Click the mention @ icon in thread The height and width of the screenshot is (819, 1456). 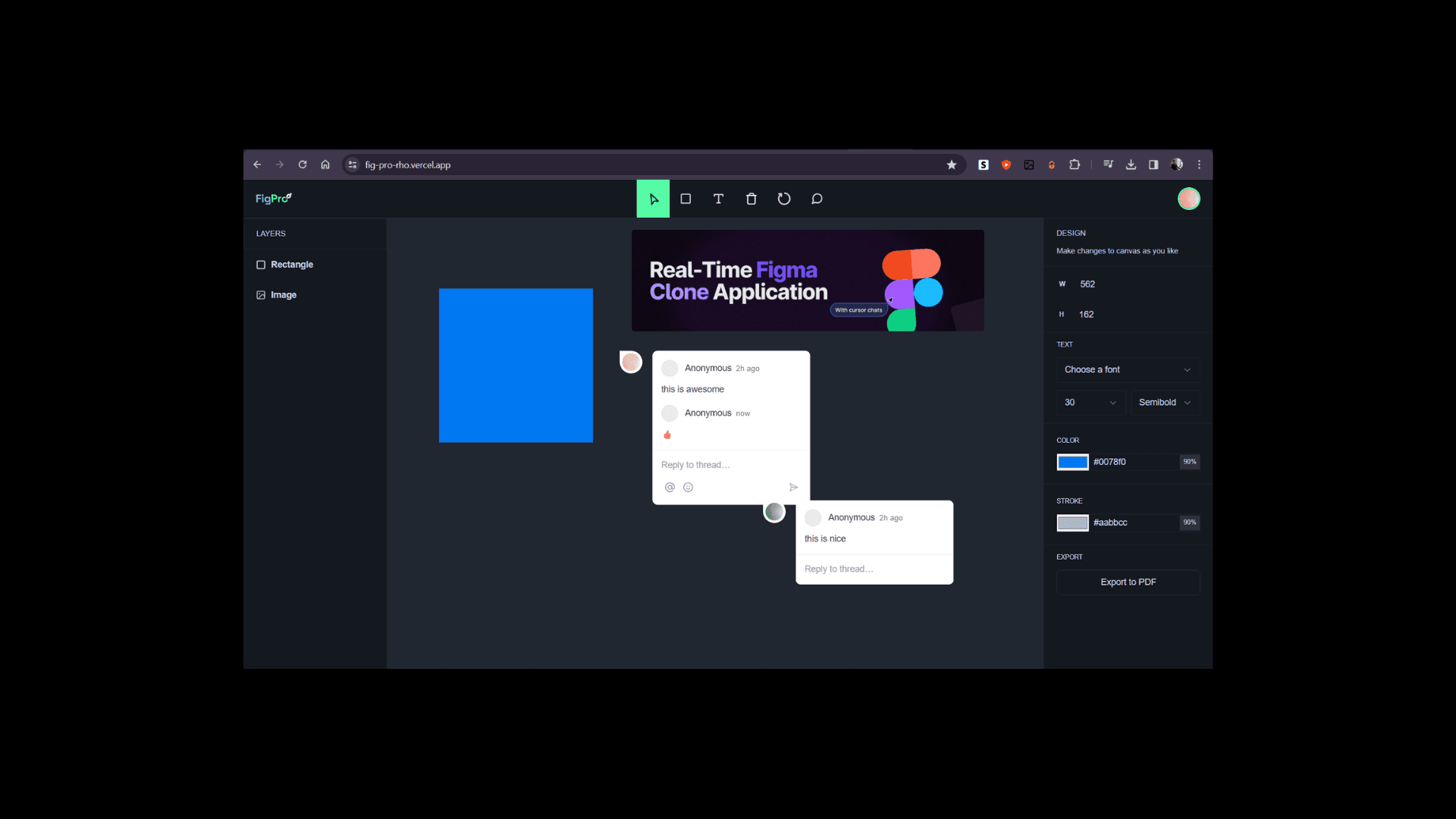click(670, 488)
